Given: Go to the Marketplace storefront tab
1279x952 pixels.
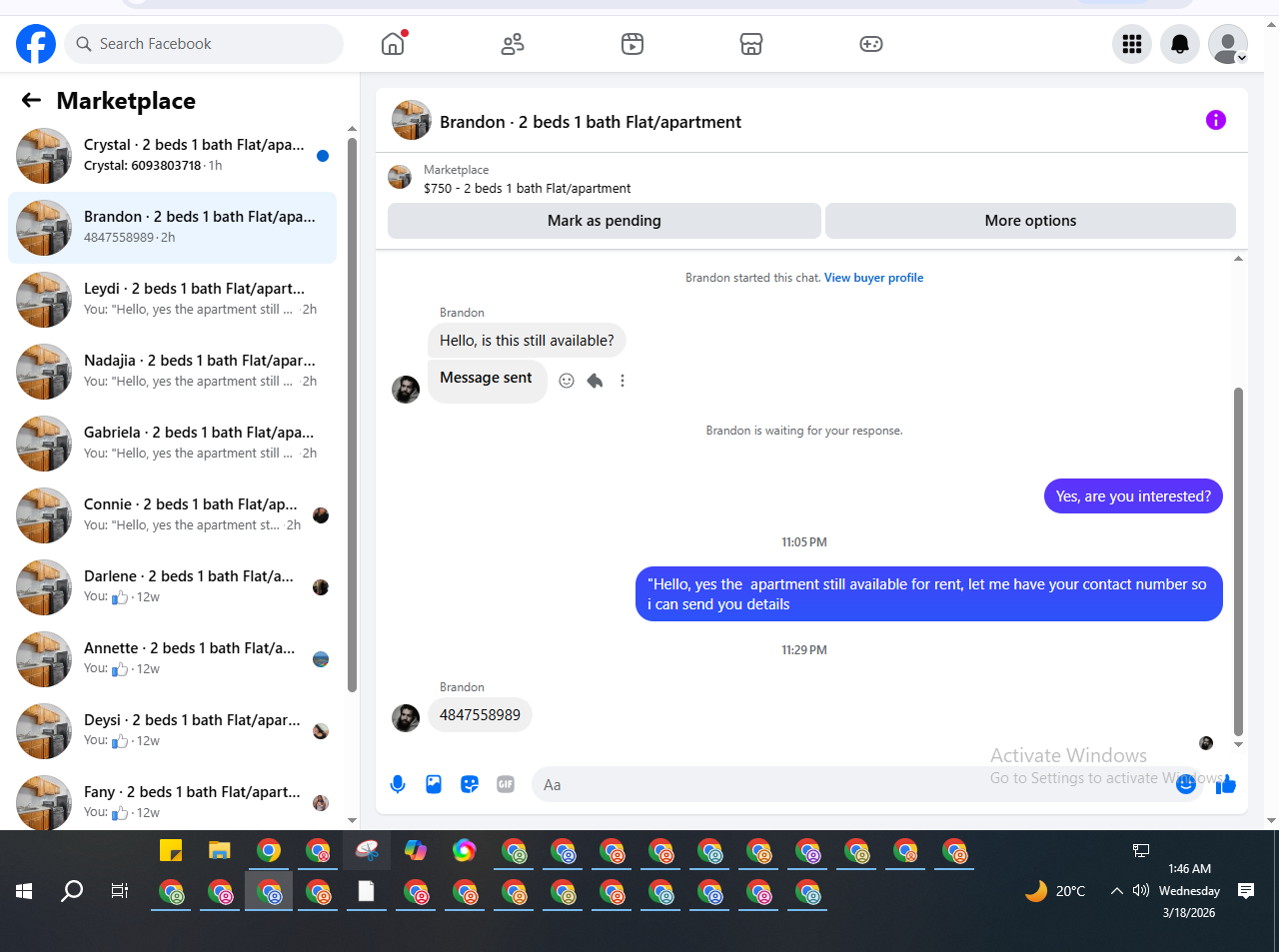Looking at the screenshot, I should 751,44.
